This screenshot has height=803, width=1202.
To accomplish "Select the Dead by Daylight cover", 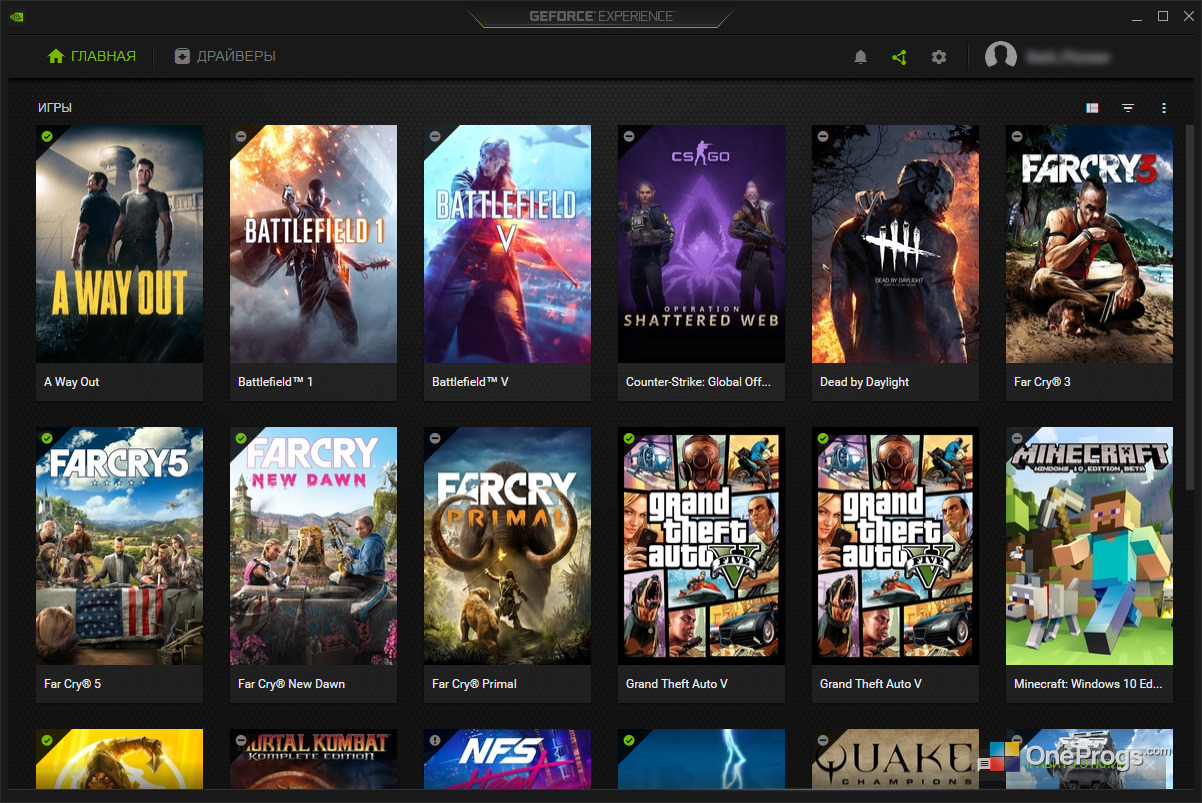I will pyautogui.click(x=895, y=244).
